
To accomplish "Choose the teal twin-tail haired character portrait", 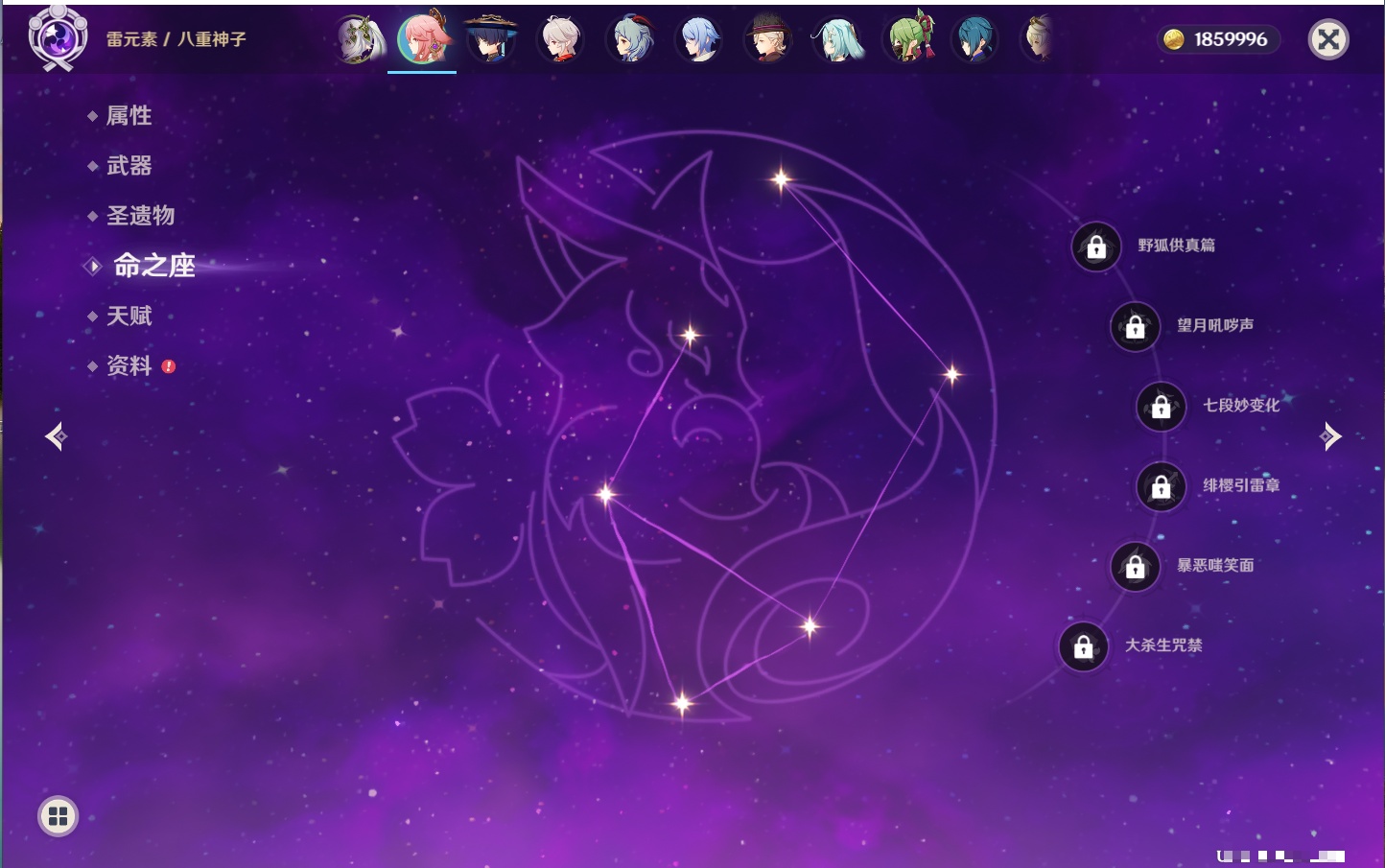I will 838,39.
